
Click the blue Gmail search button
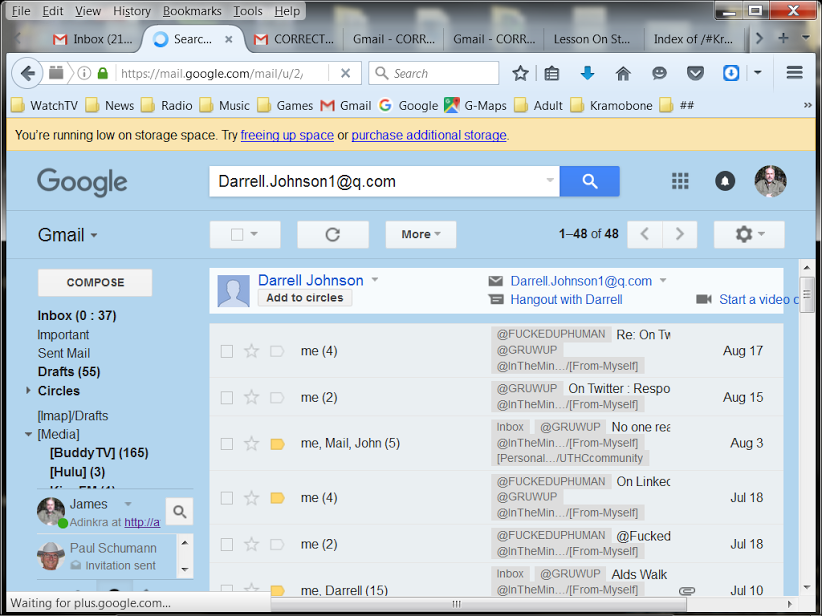tap(589, 181)
